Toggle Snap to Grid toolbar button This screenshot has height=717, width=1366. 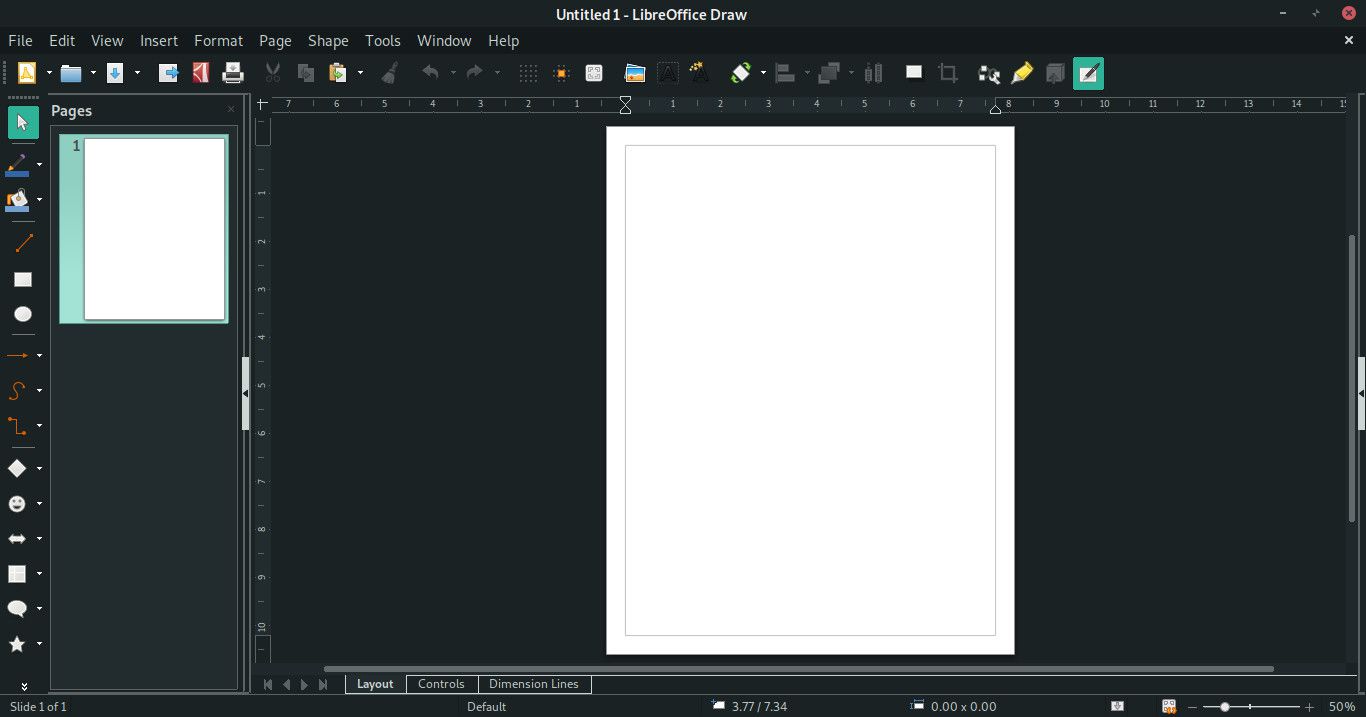[x=561, y=73]
